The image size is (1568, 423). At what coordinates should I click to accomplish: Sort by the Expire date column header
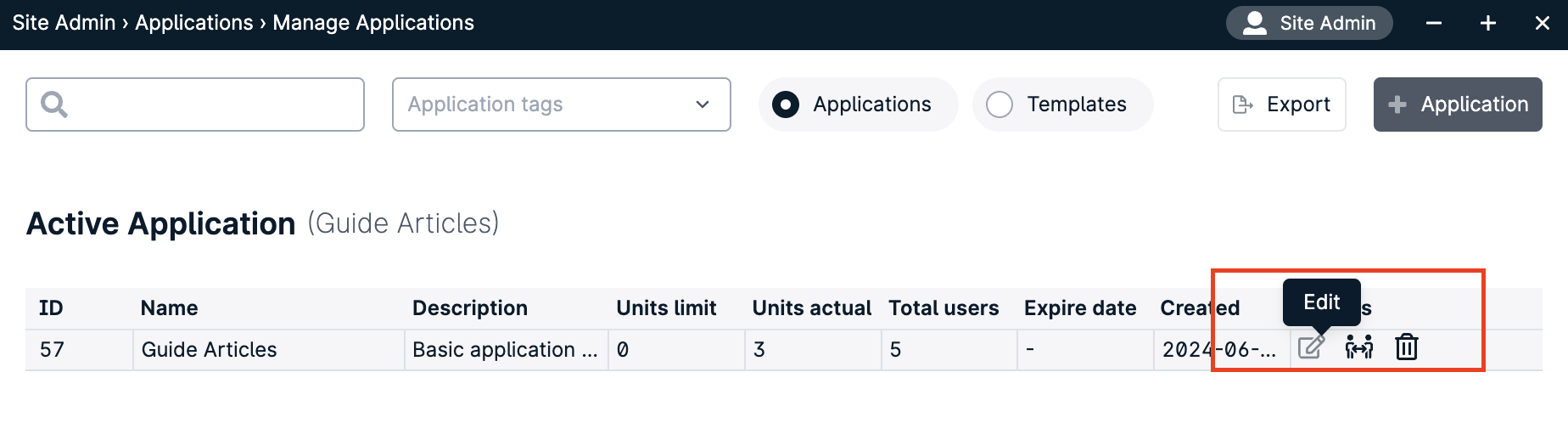(x=1080, y=308)
